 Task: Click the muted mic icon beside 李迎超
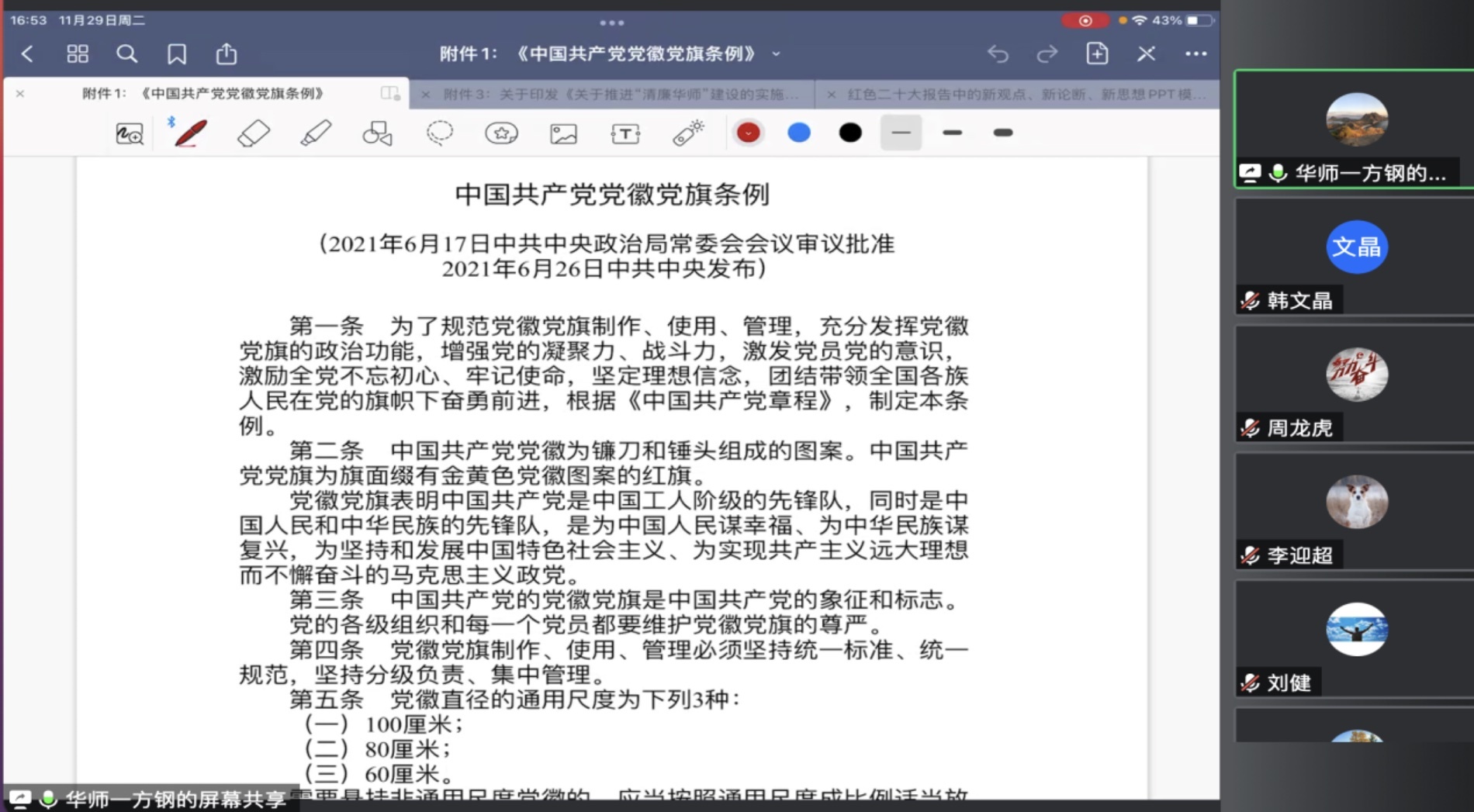pyautogui.click(x=1250, y=555)
